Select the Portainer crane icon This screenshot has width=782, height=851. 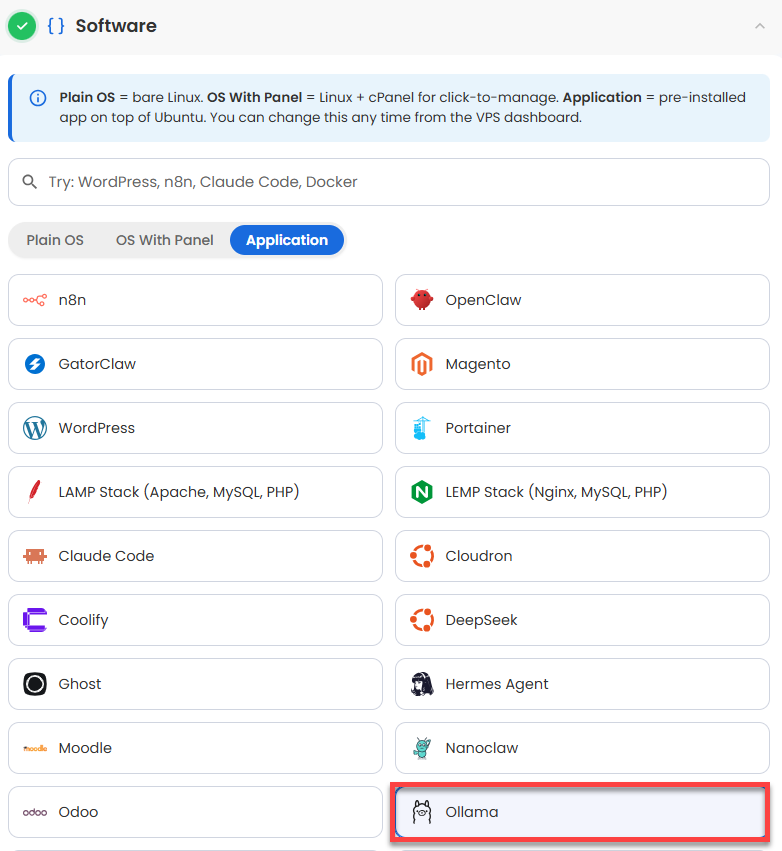421,428
